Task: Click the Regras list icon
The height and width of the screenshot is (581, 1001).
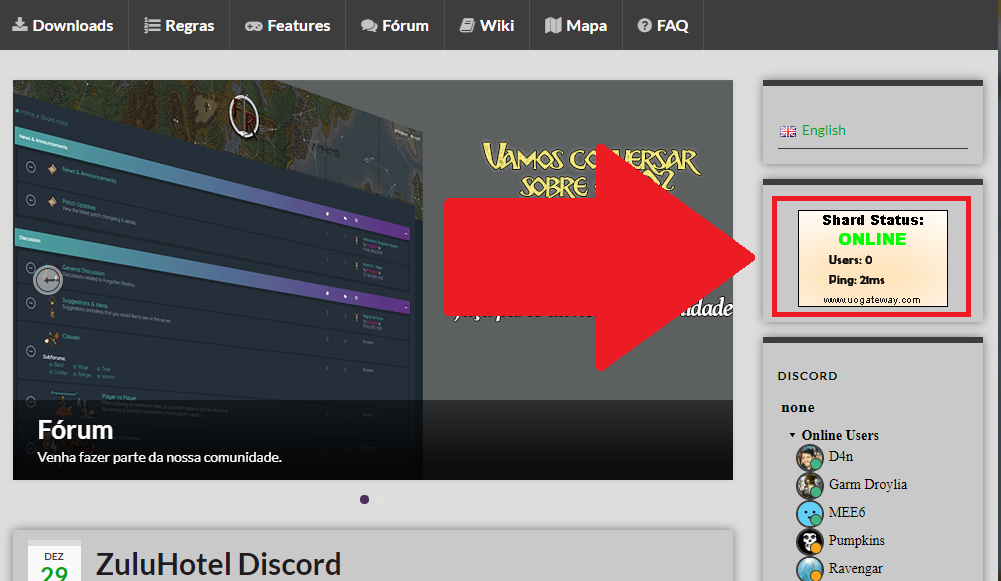Action: 152,25
